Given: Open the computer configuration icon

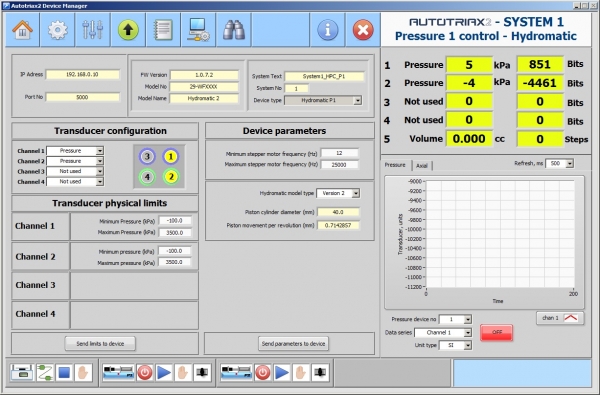Looking at the screenshot, I should [198, 30].
